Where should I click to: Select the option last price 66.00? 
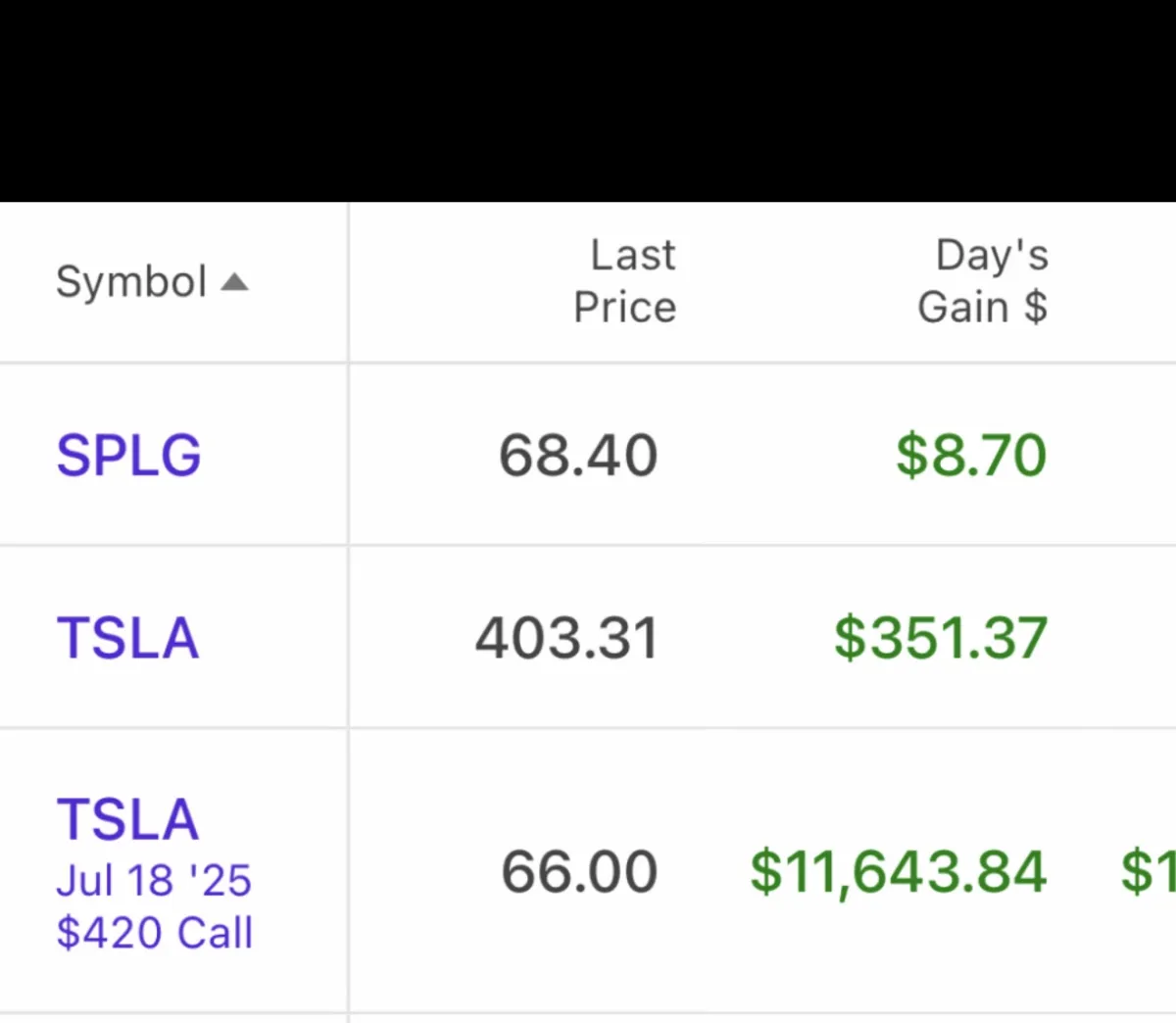579,871
